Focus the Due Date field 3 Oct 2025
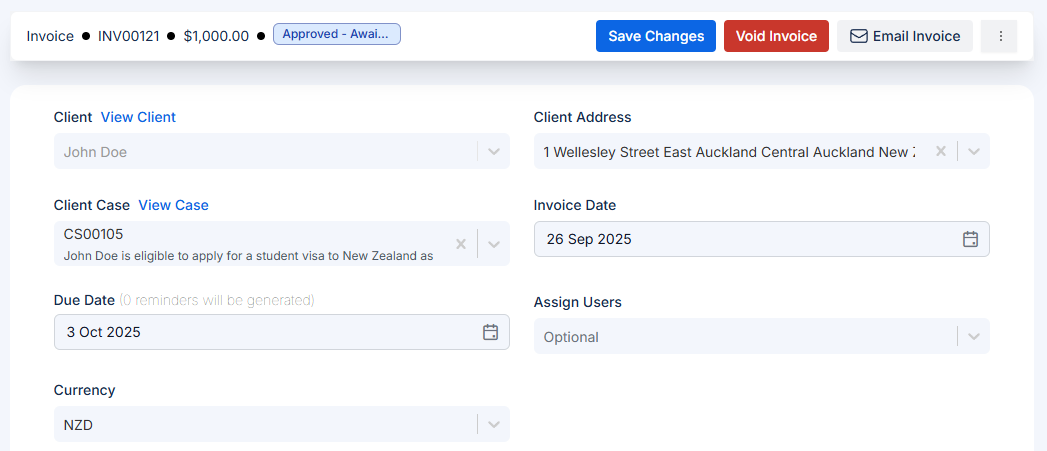The width and height of the screenshot is (1047, 451). click(x=282, y=332)
